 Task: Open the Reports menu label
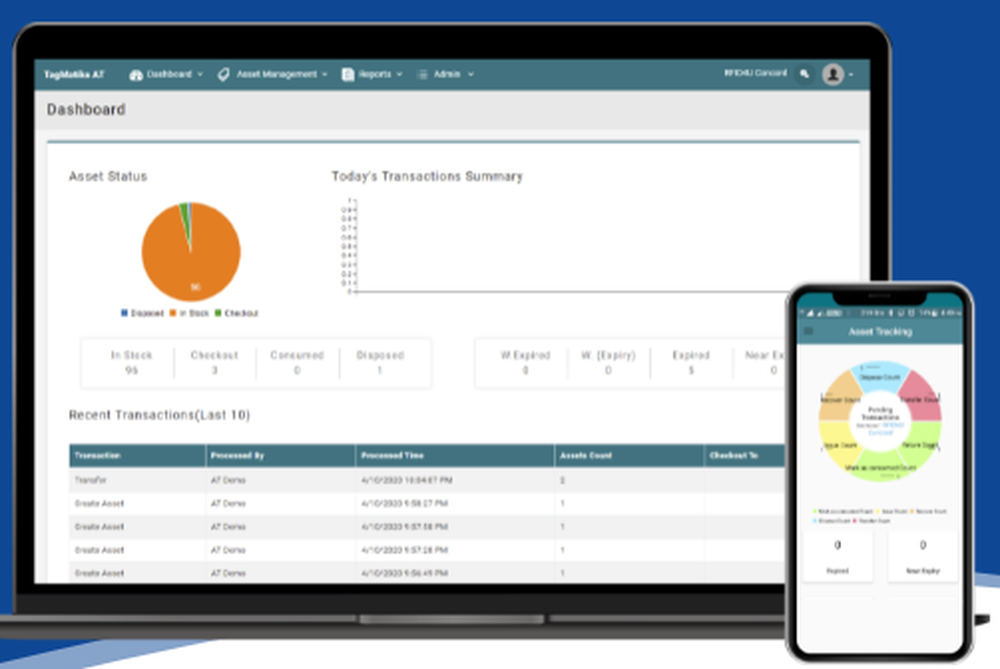[x=375, y=74]
